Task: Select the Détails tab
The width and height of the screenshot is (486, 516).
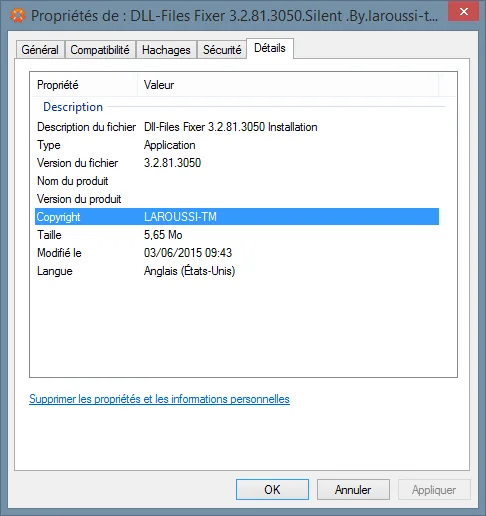Action: [x=270, y=48]
